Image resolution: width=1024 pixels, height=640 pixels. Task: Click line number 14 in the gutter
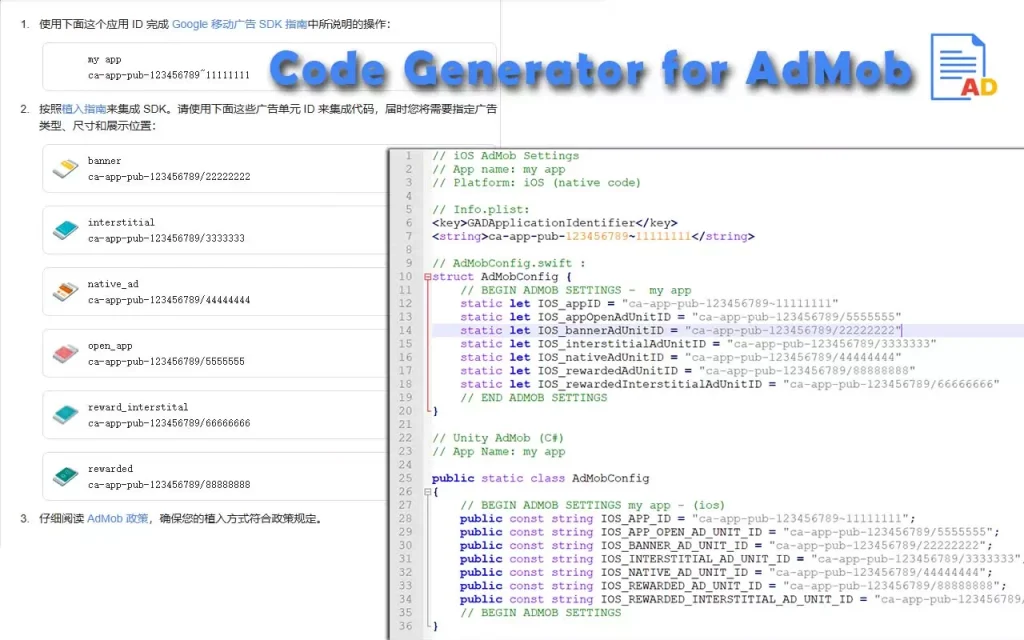[406, 331]
